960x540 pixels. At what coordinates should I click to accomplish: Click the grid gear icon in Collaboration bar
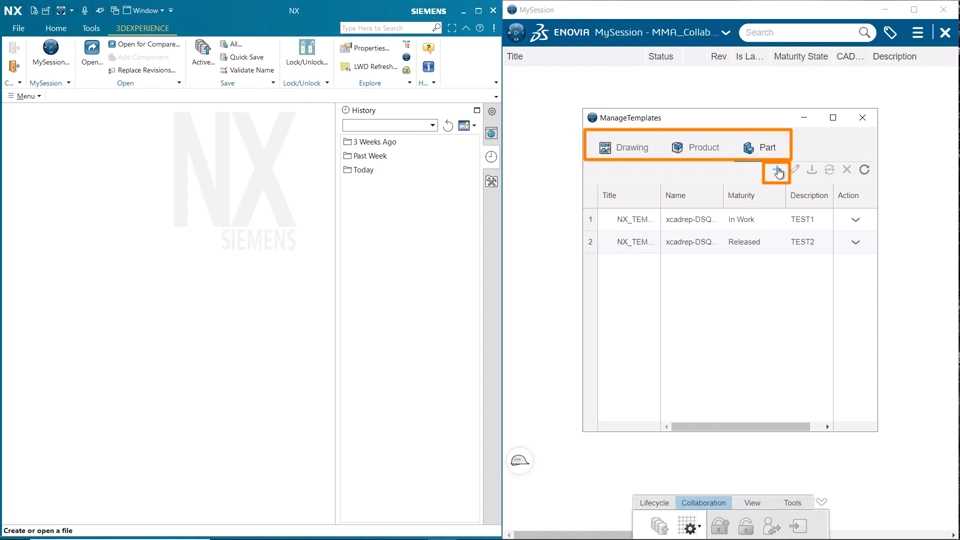[689, 526]
